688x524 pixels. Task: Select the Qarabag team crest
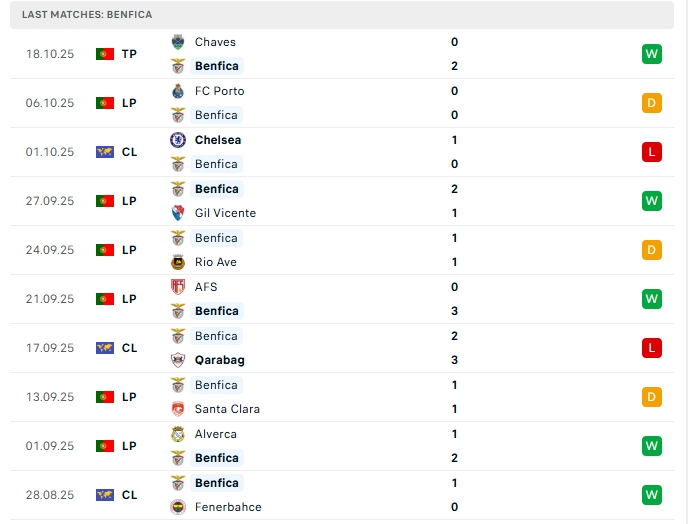(x=178, y=360)
